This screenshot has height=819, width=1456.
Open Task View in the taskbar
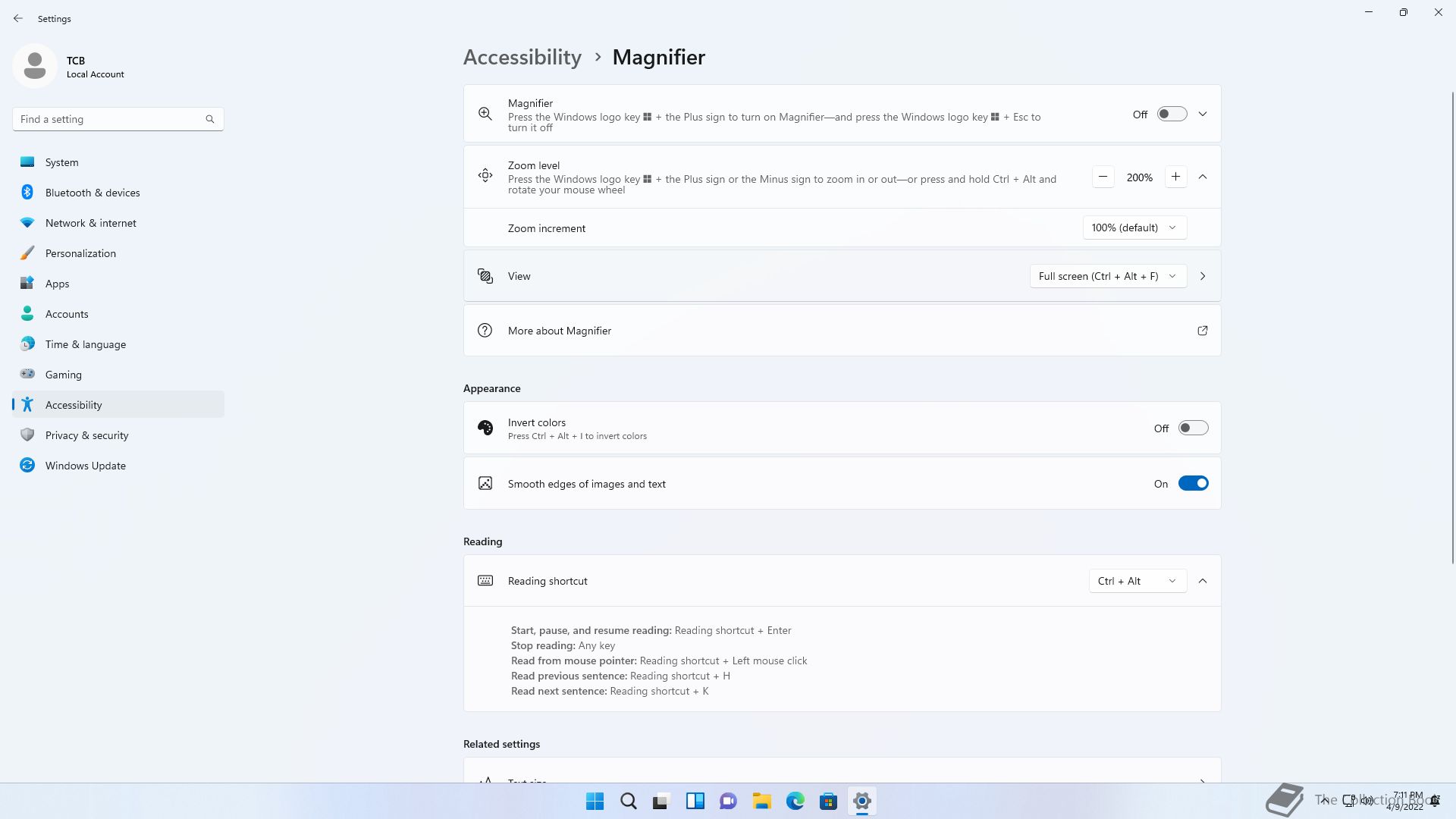662,801
